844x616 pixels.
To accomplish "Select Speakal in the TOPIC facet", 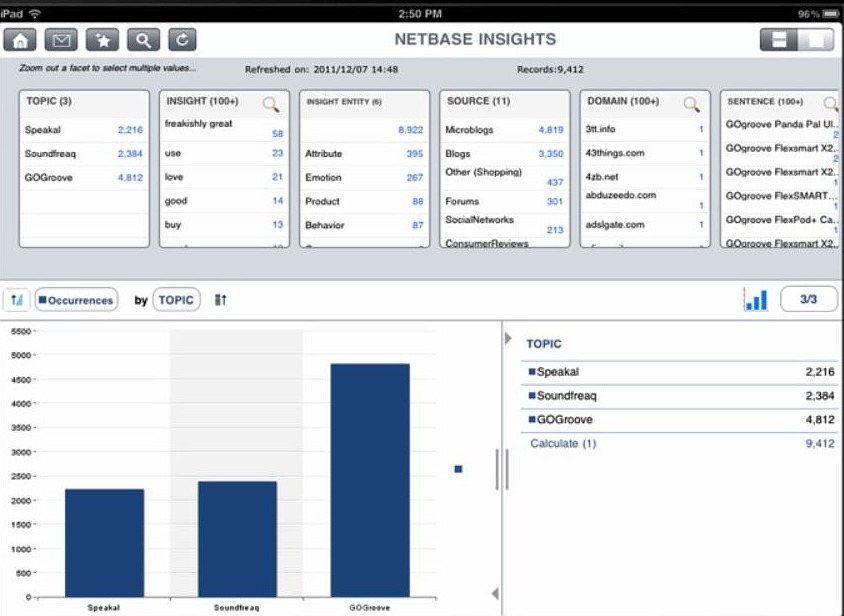I will coord(84,130).
